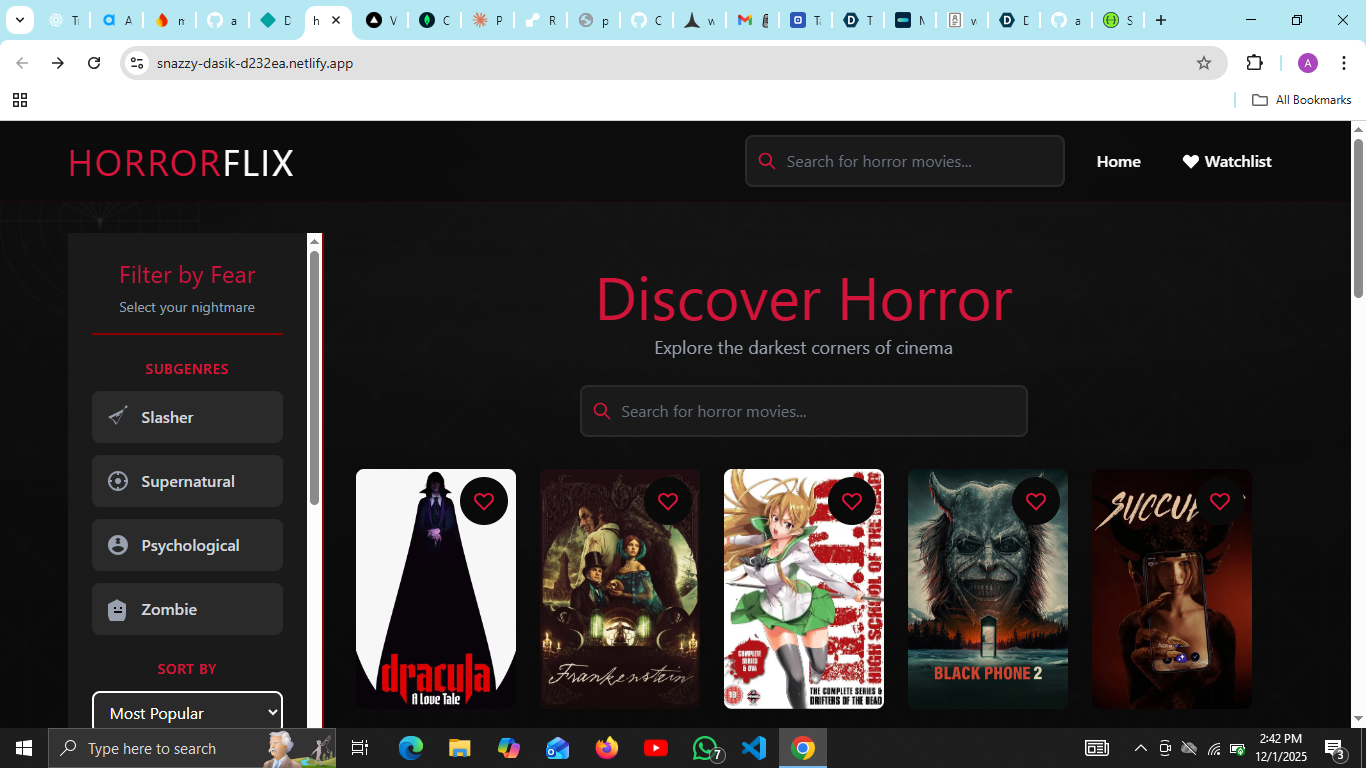Click the browser forward arrow
1366x768 pixels.
coord(58,63)
